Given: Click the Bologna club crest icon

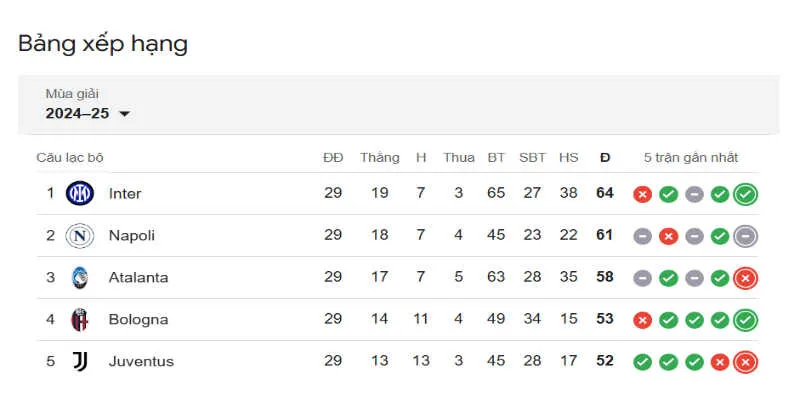Looking at the screenshot, I should pyautogui.click(x=80, y=319).
